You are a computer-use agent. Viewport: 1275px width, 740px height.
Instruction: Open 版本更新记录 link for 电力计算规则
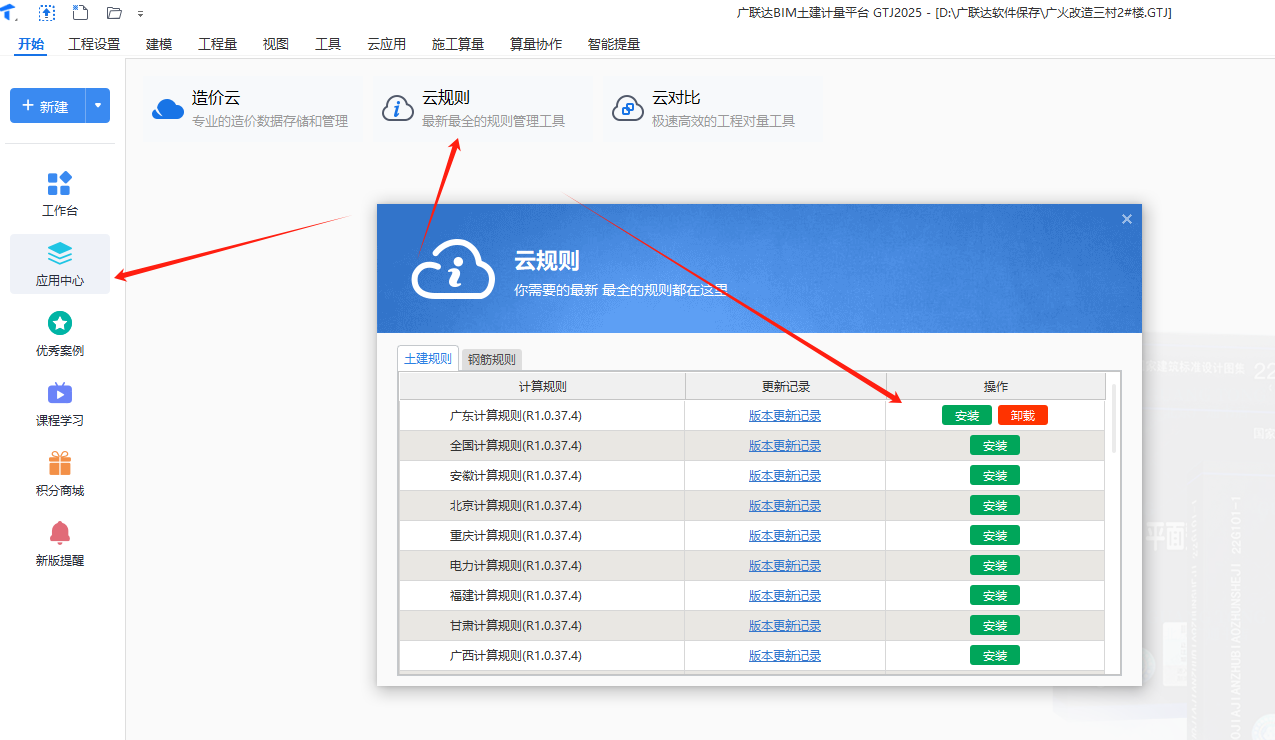point(785,566)
